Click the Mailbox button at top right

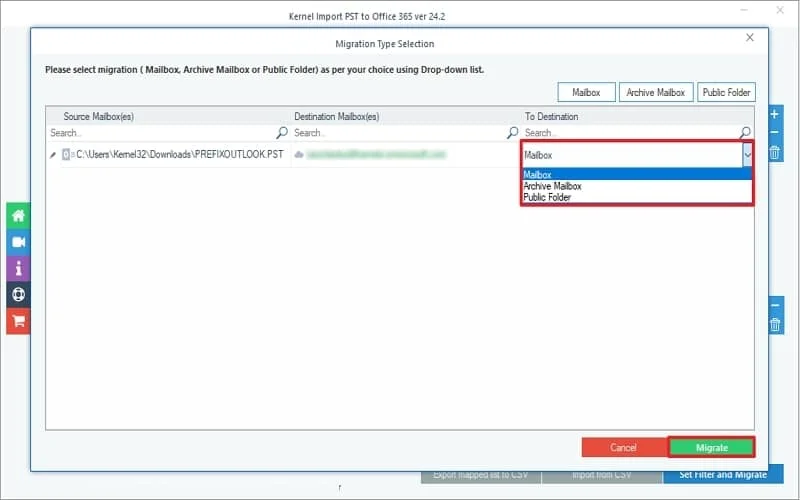click(586, 92)
